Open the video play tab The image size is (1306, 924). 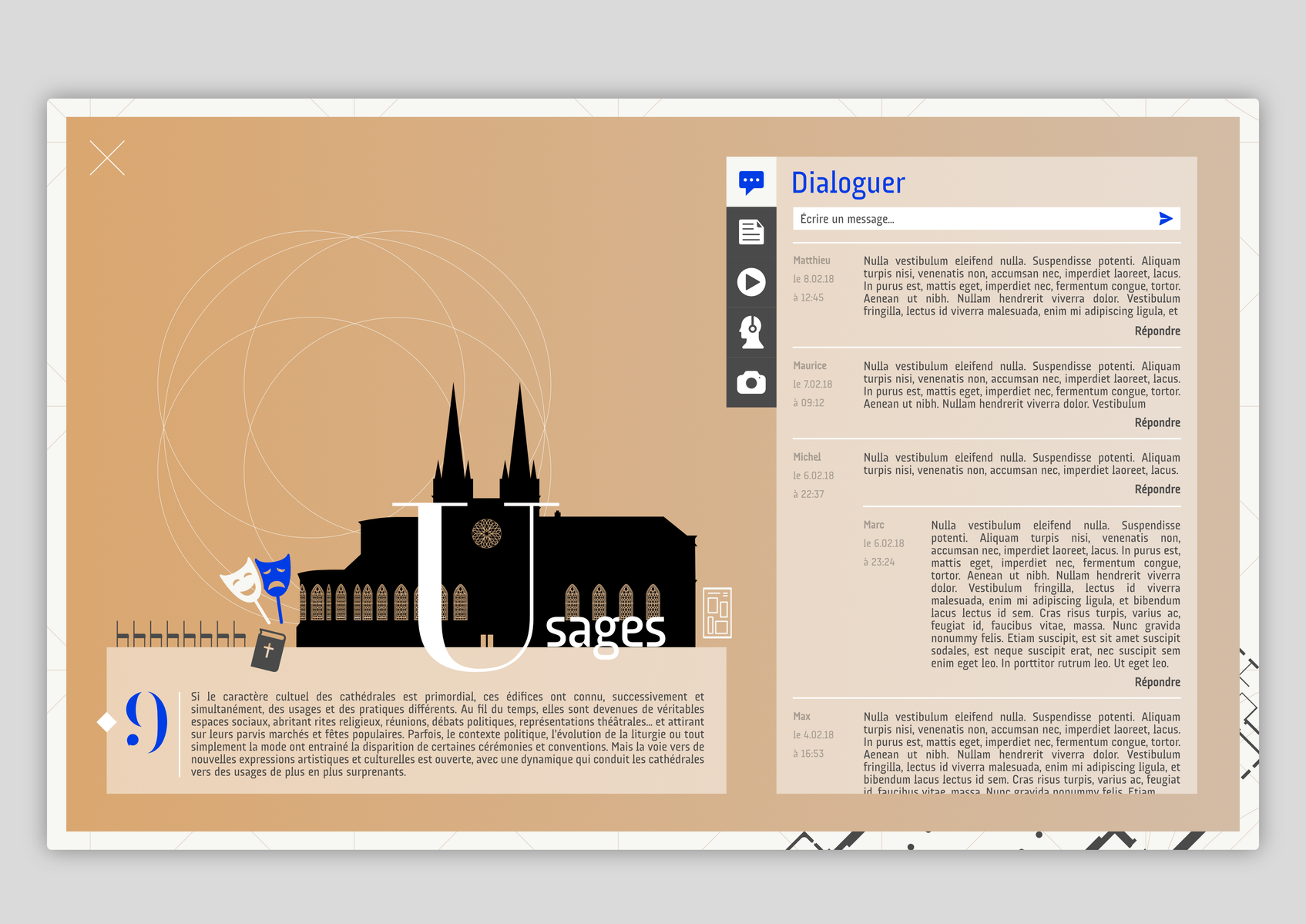(x=751, y=282)
